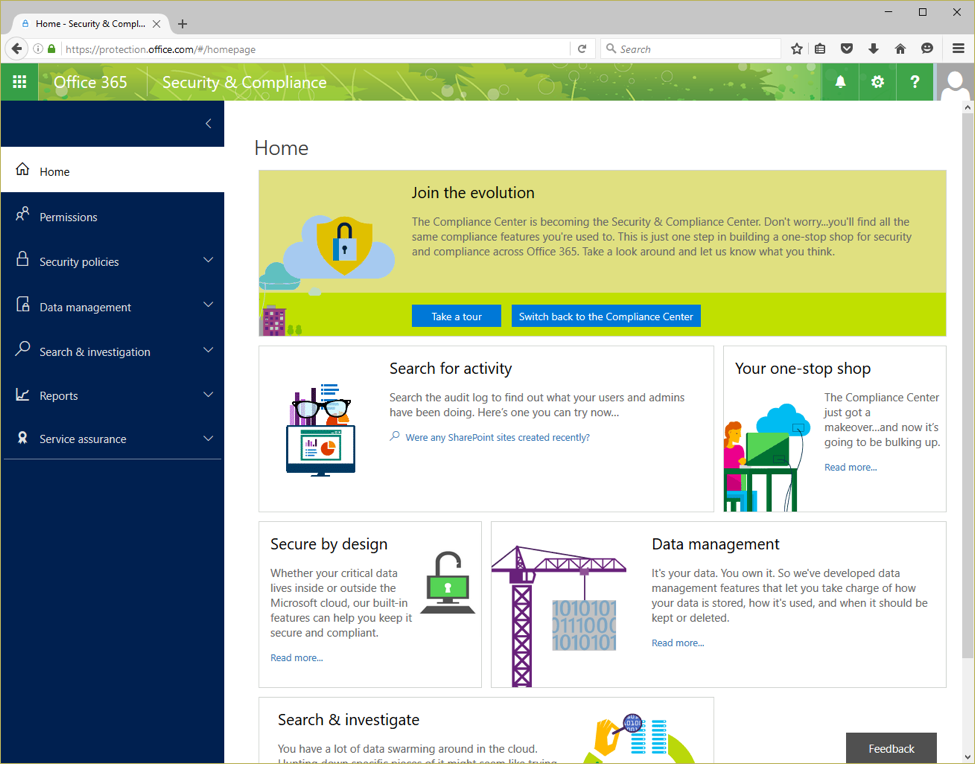Click the Secure by design laptop image
This screenshot has width=975, height=764.
click(448, 582)
